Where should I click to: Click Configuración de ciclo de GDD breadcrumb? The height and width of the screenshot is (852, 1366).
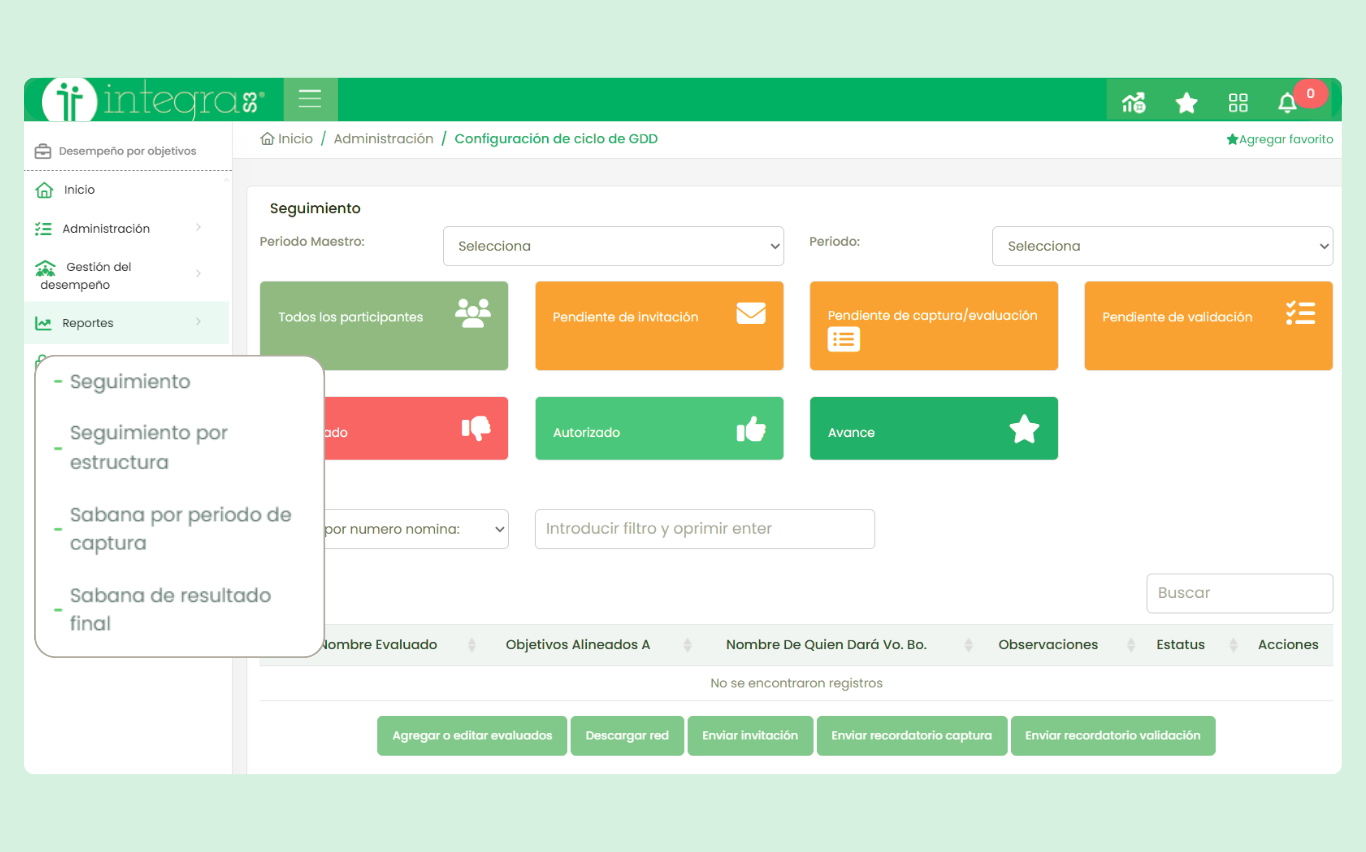point(556,139)
